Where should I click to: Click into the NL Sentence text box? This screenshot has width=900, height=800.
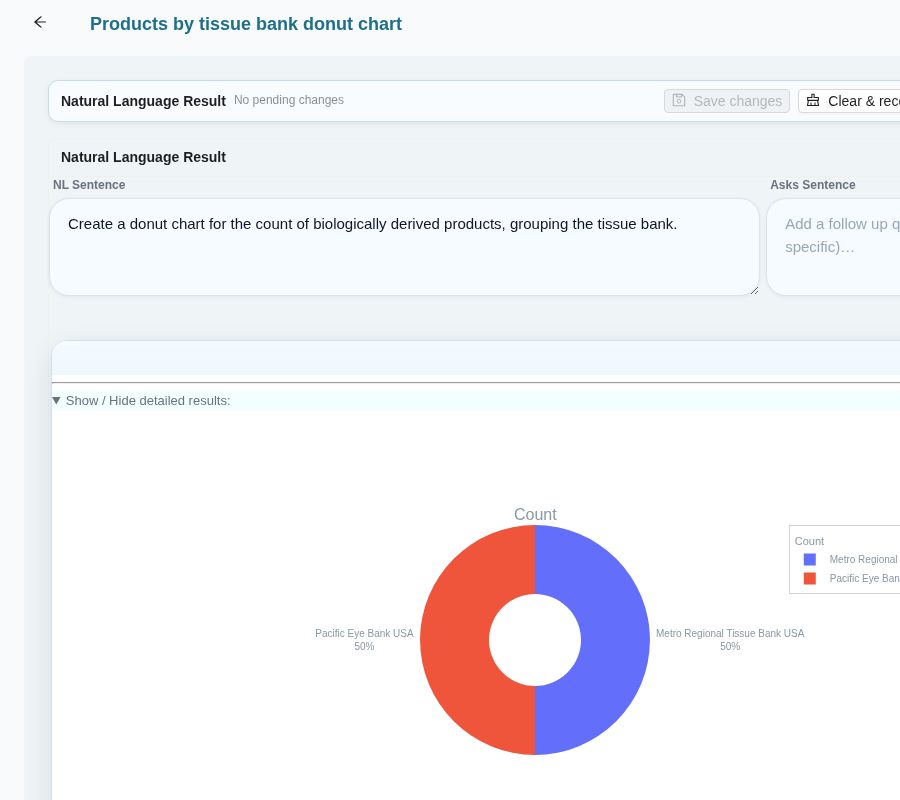pos(404,247)
